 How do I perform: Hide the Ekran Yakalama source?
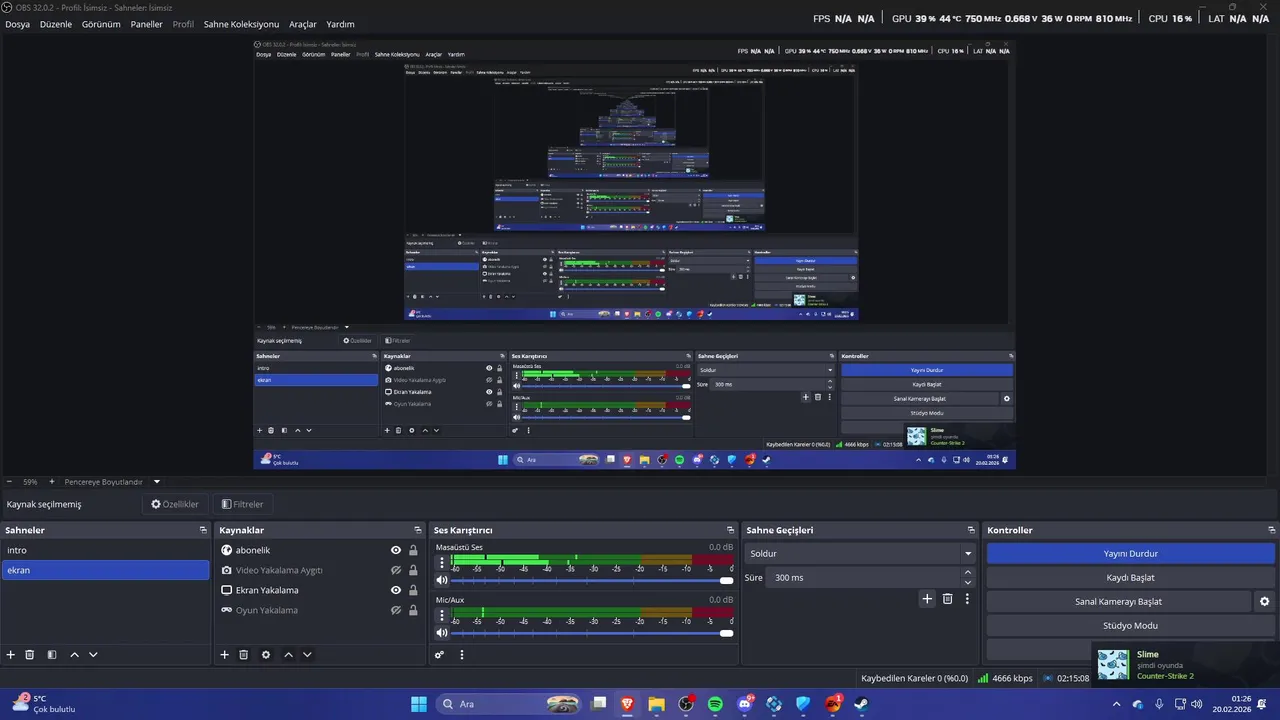396,590
